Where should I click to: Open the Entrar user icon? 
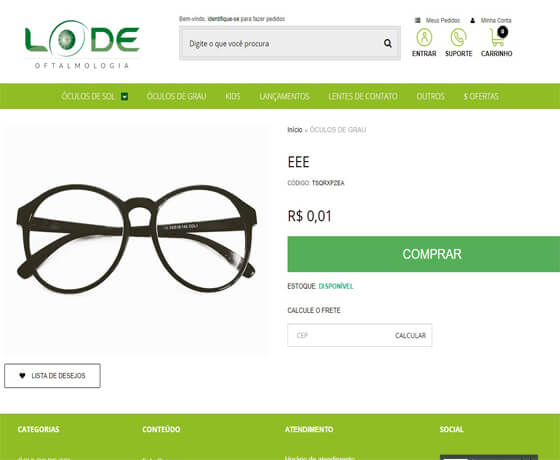point(424,37)
